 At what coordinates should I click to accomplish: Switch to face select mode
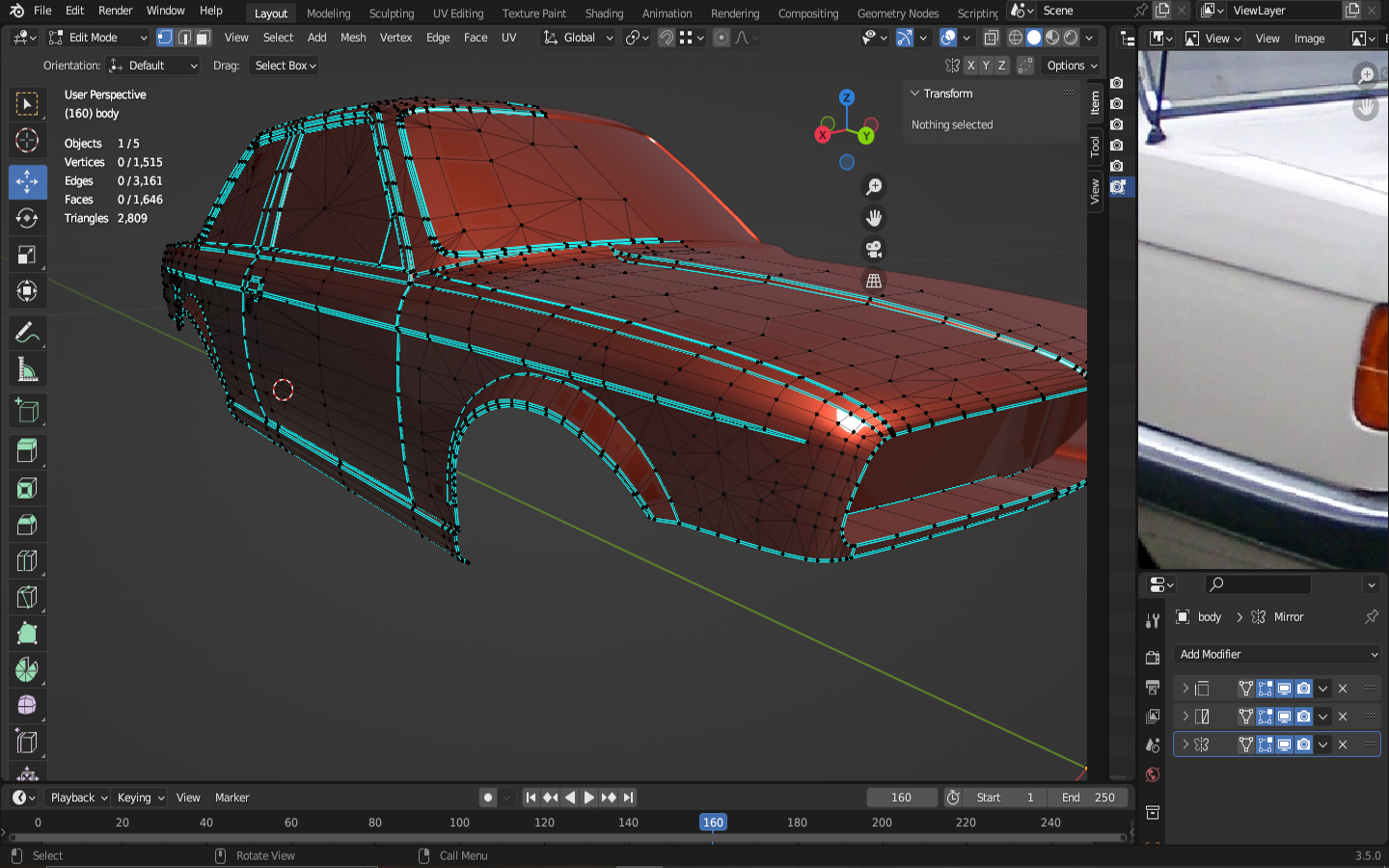click(203, 38)
